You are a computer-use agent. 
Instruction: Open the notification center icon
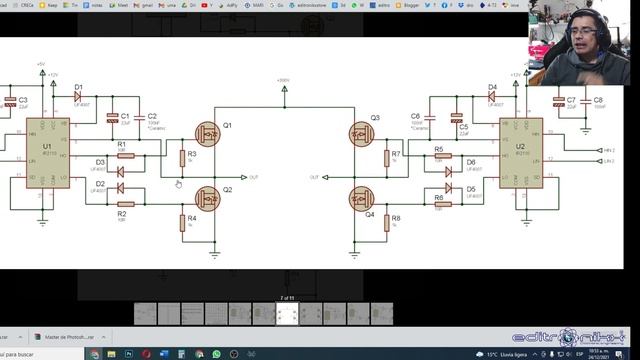pyautogui.click(x=619, y=354)
